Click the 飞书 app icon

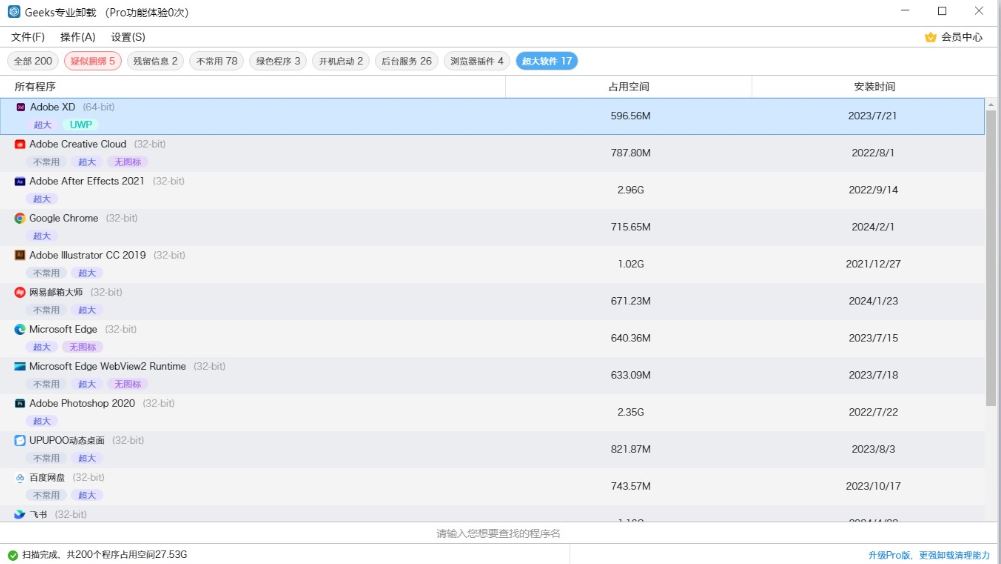click(x=20, y=515)
